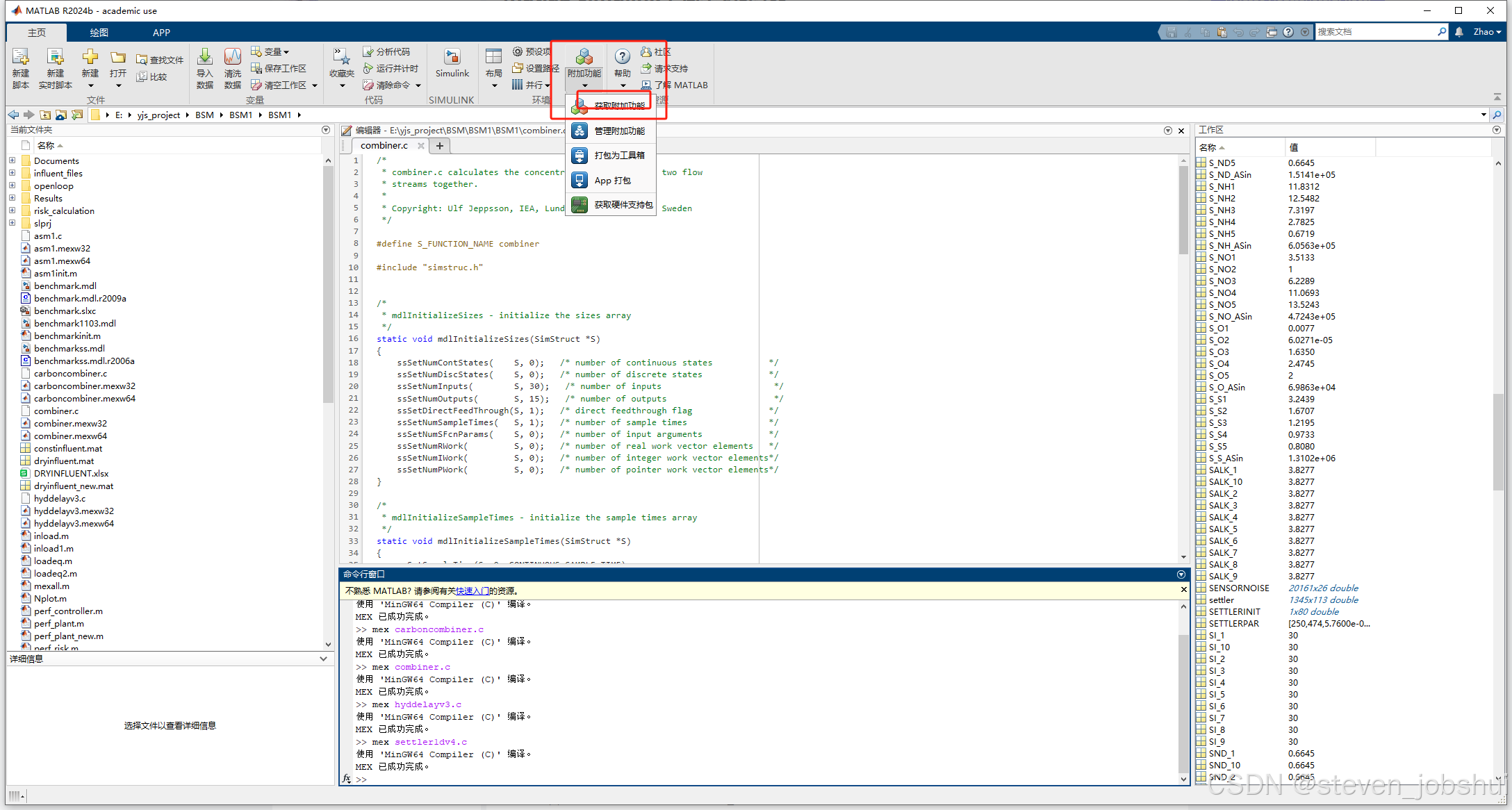Image resolution: width=1512 pixels, height=810 pixels.
Task: Click the 快速入门 getting started link
Action: [x=472, y=590]
